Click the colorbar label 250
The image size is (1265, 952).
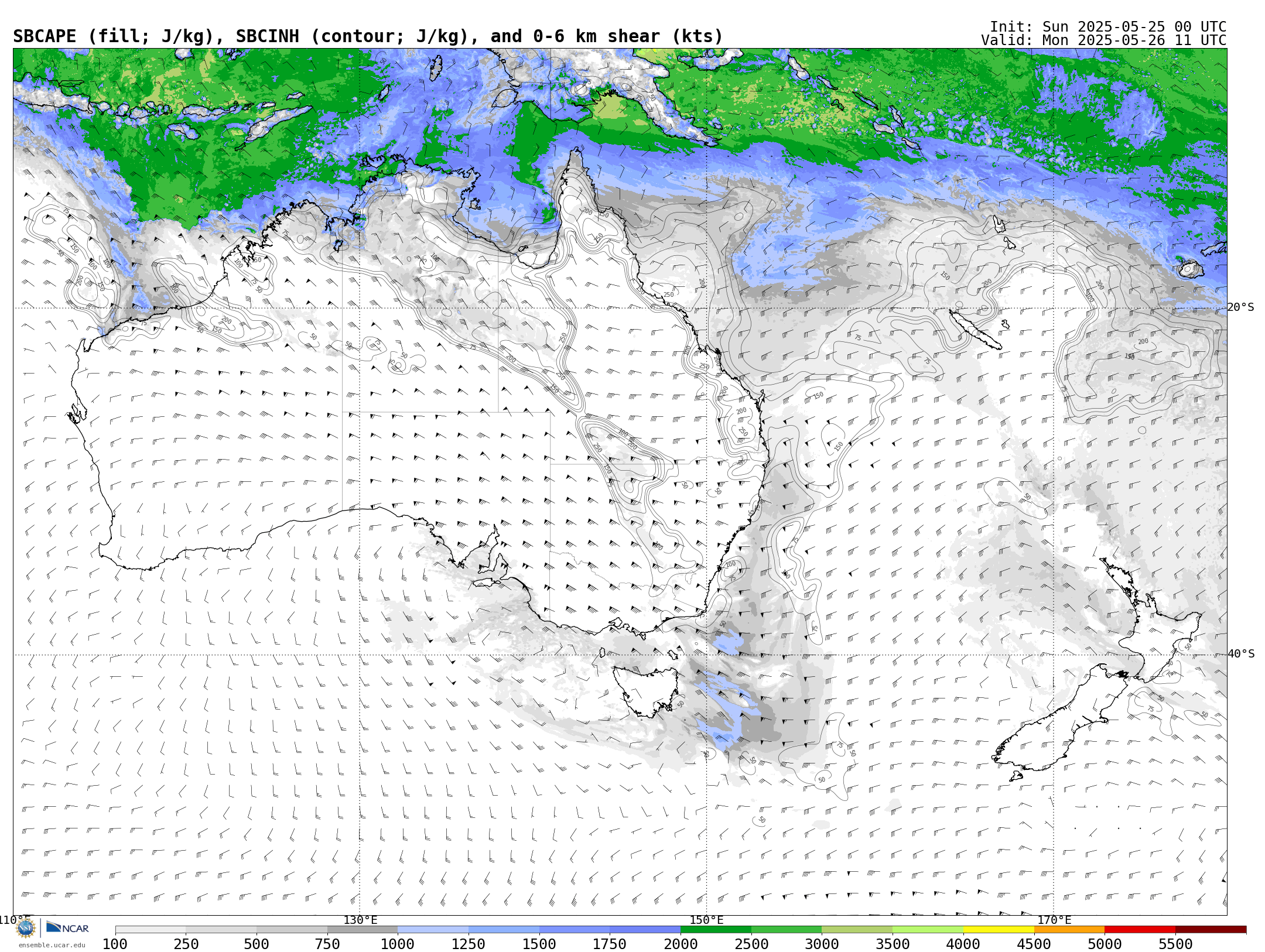pos(186,944)
